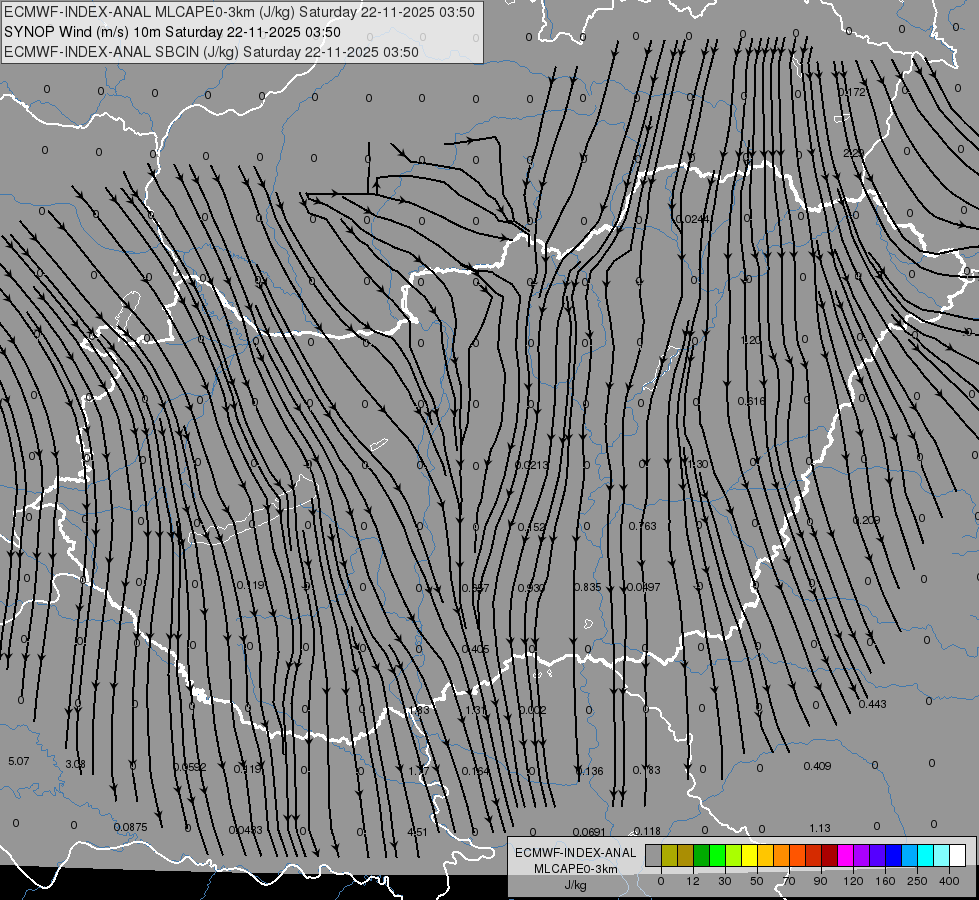This screenshot has width=979, height=900.
Task: Choose the pure blue swatch right of 160
Action: 894,855
